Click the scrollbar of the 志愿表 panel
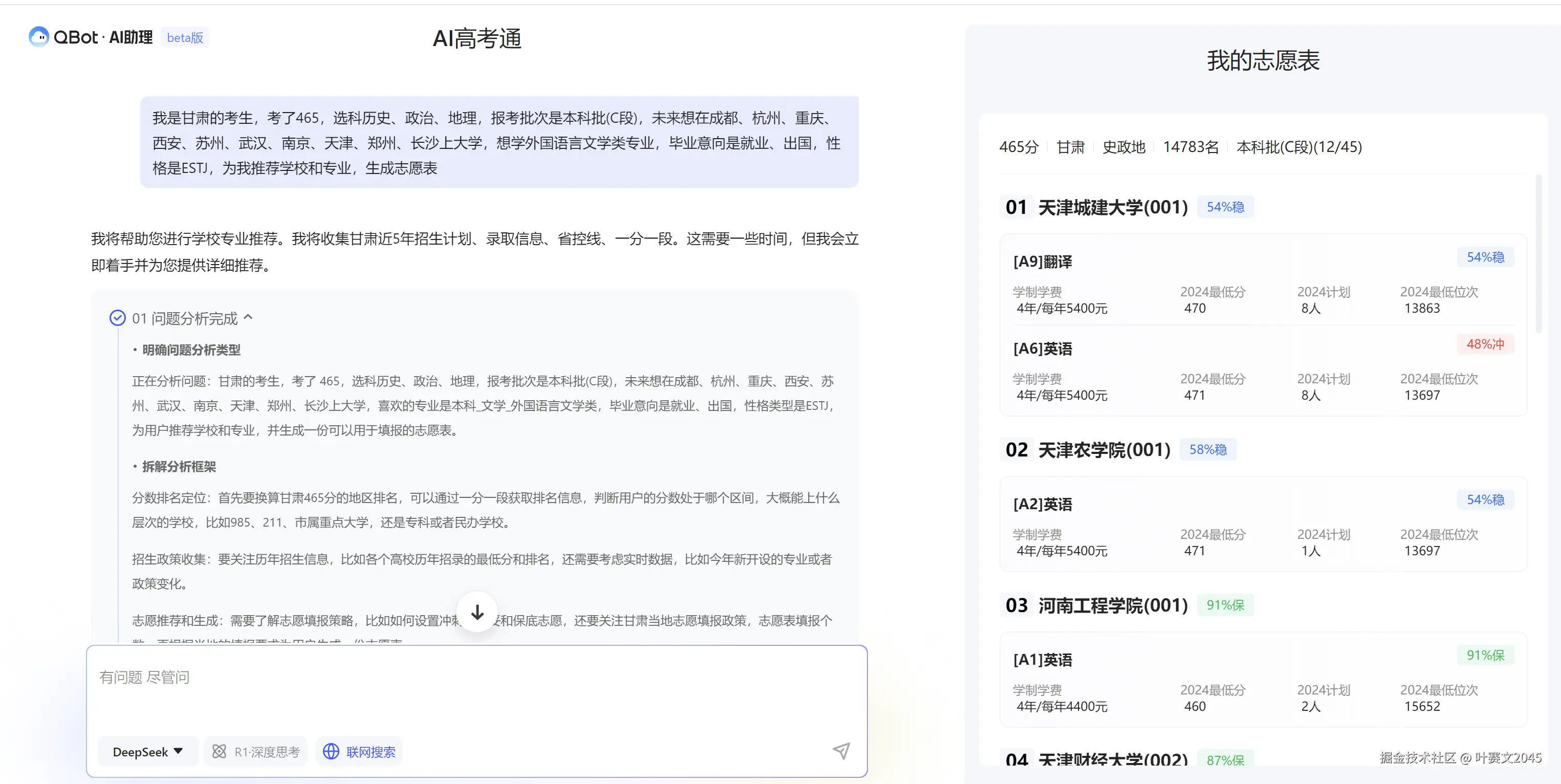 pos(1538,254)
